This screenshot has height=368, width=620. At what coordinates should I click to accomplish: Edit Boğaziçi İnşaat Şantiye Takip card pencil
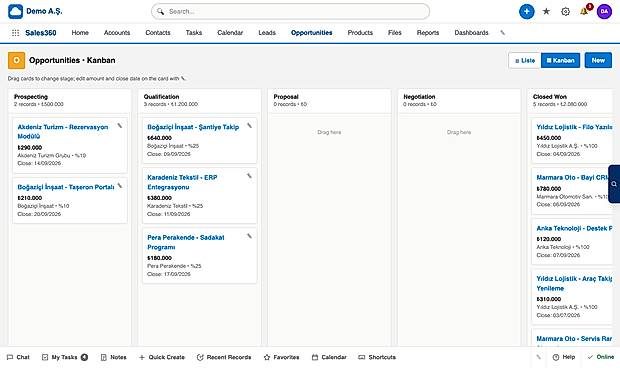250,126
